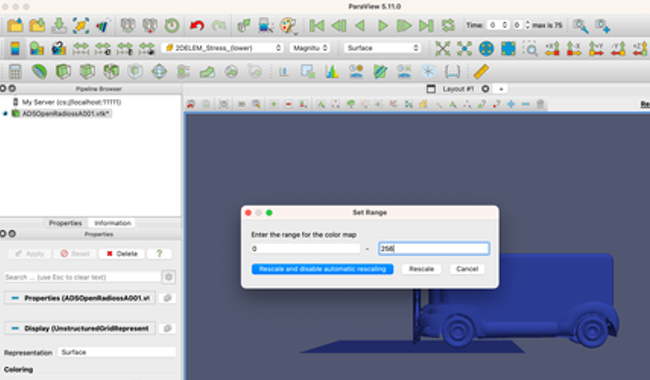Click the minimum range field showing 0
Image resolution: width=650 pixels, height=380 pixels.
coord(306,249)
